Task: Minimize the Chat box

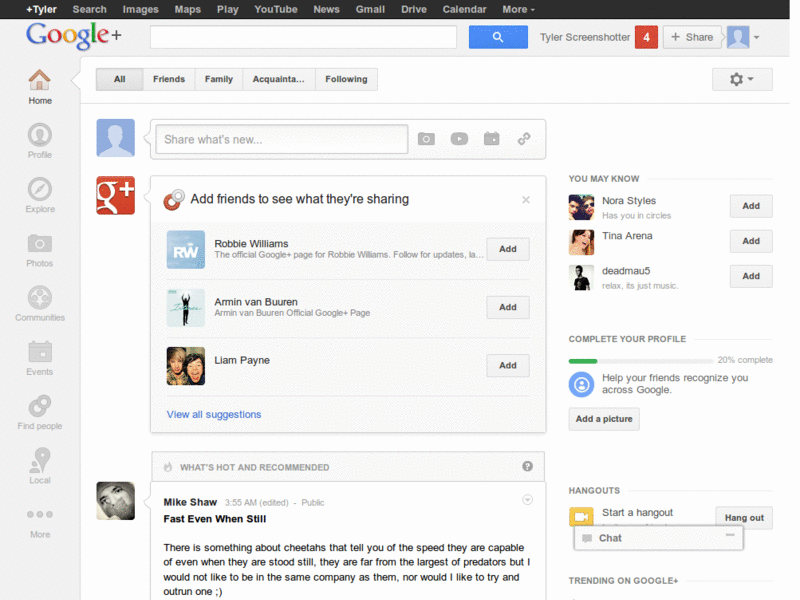Action: coord(730,535)
